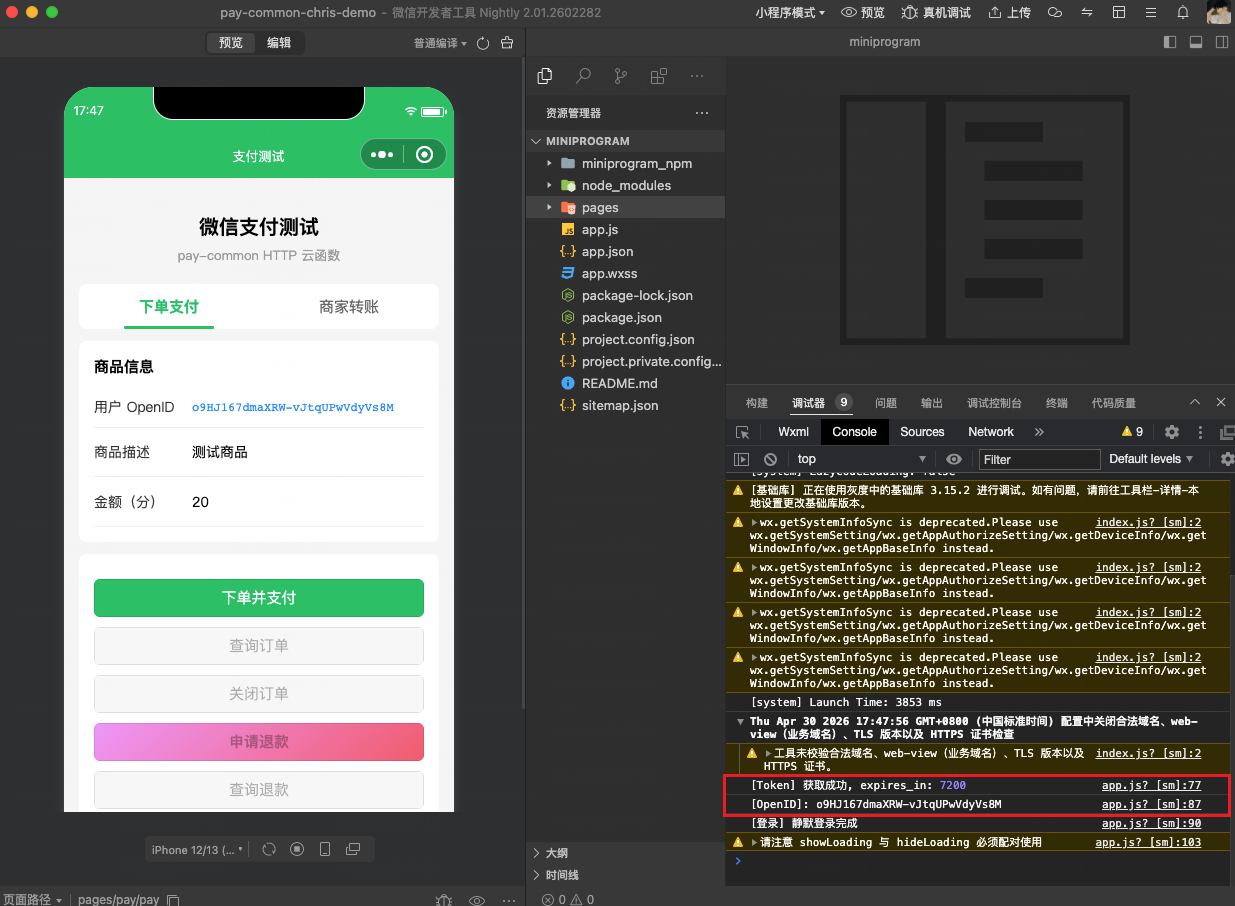
Task: Open the app.js? [sm]:103 source link
Action: coord(1148,843)
